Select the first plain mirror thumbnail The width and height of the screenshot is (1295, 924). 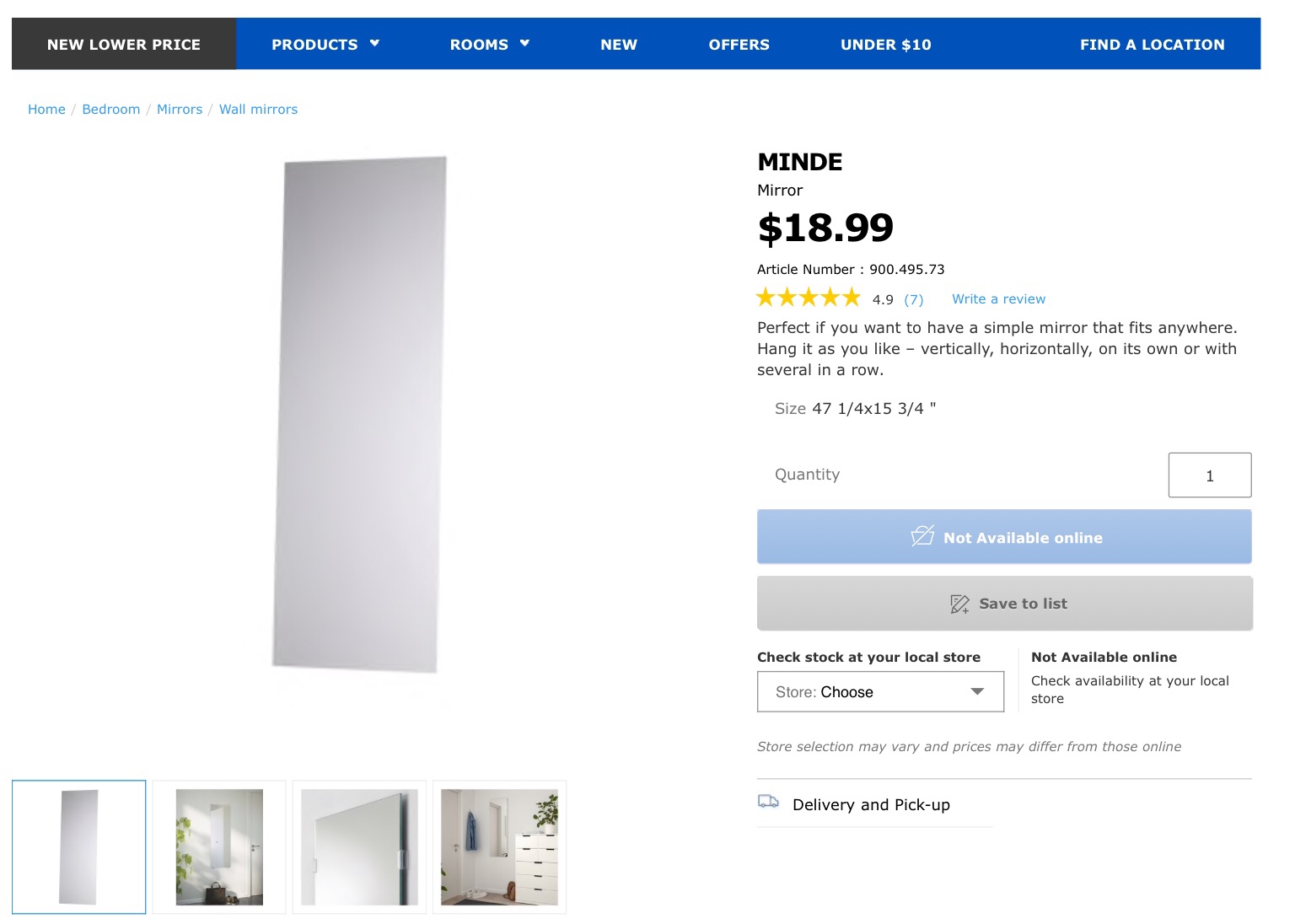click(x=79, y=846)
